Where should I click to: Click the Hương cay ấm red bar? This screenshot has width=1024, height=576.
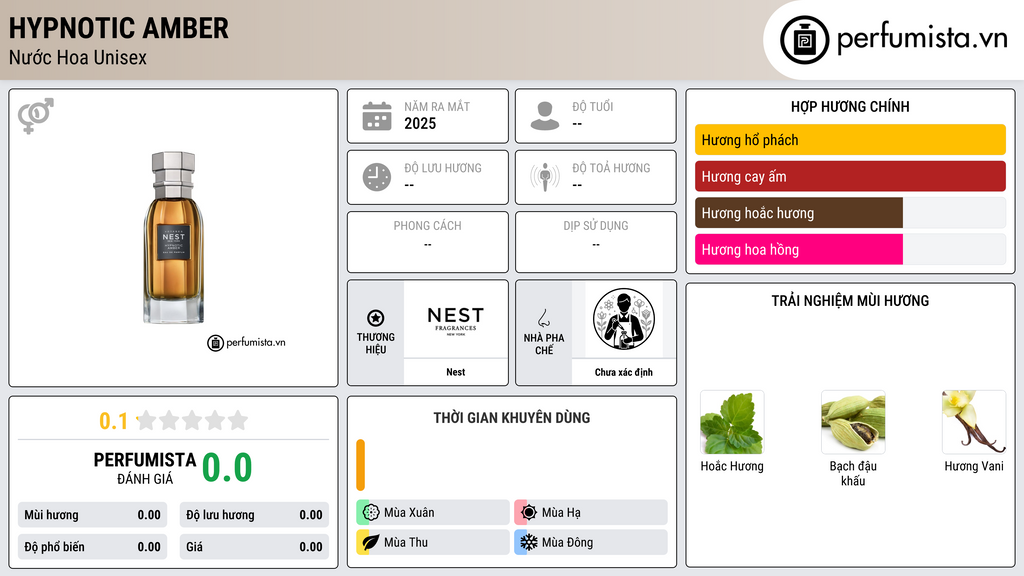pos(850,176)
